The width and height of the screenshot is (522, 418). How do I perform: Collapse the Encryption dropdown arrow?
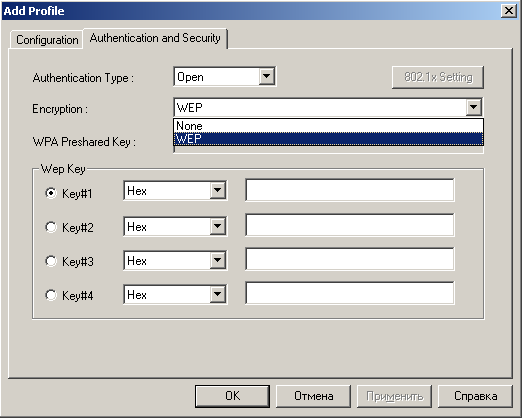(x=474, y=107)
